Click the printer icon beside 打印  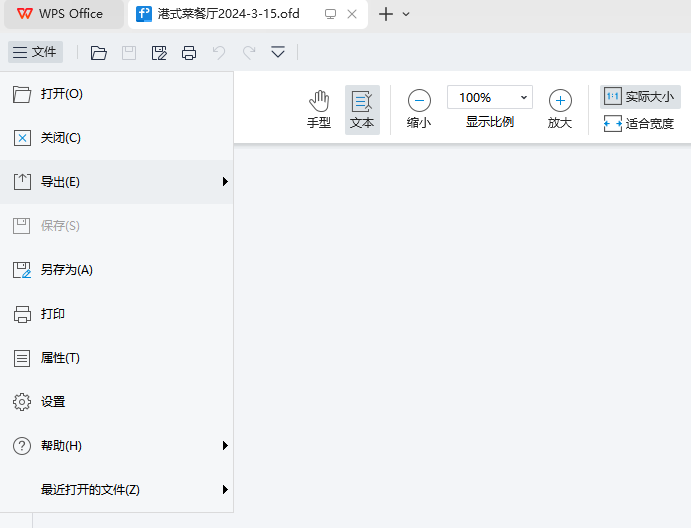pos(22,314)
